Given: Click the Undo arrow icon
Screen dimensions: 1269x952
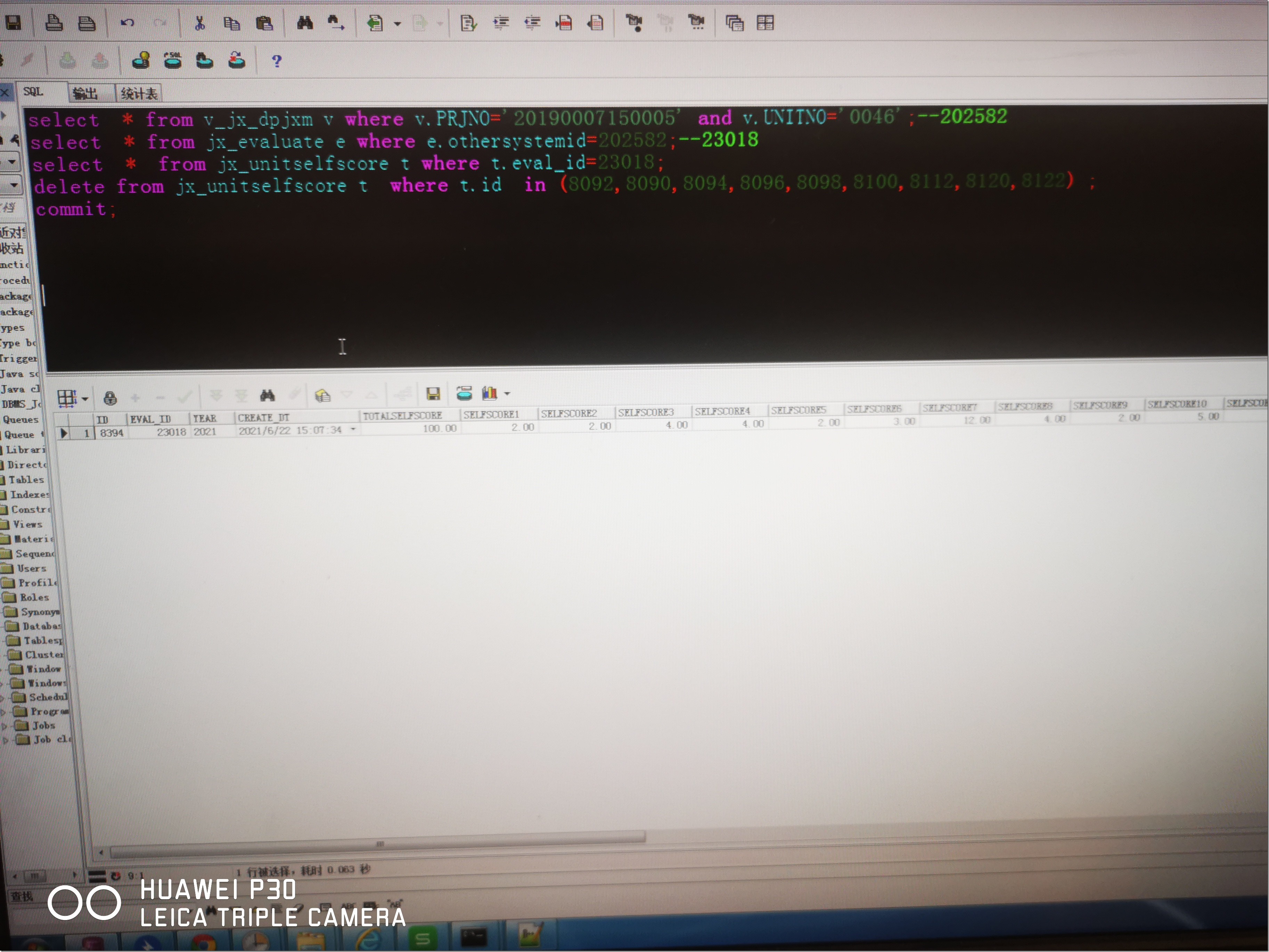Looking at the screenshot, I should (x=128, y=23).
